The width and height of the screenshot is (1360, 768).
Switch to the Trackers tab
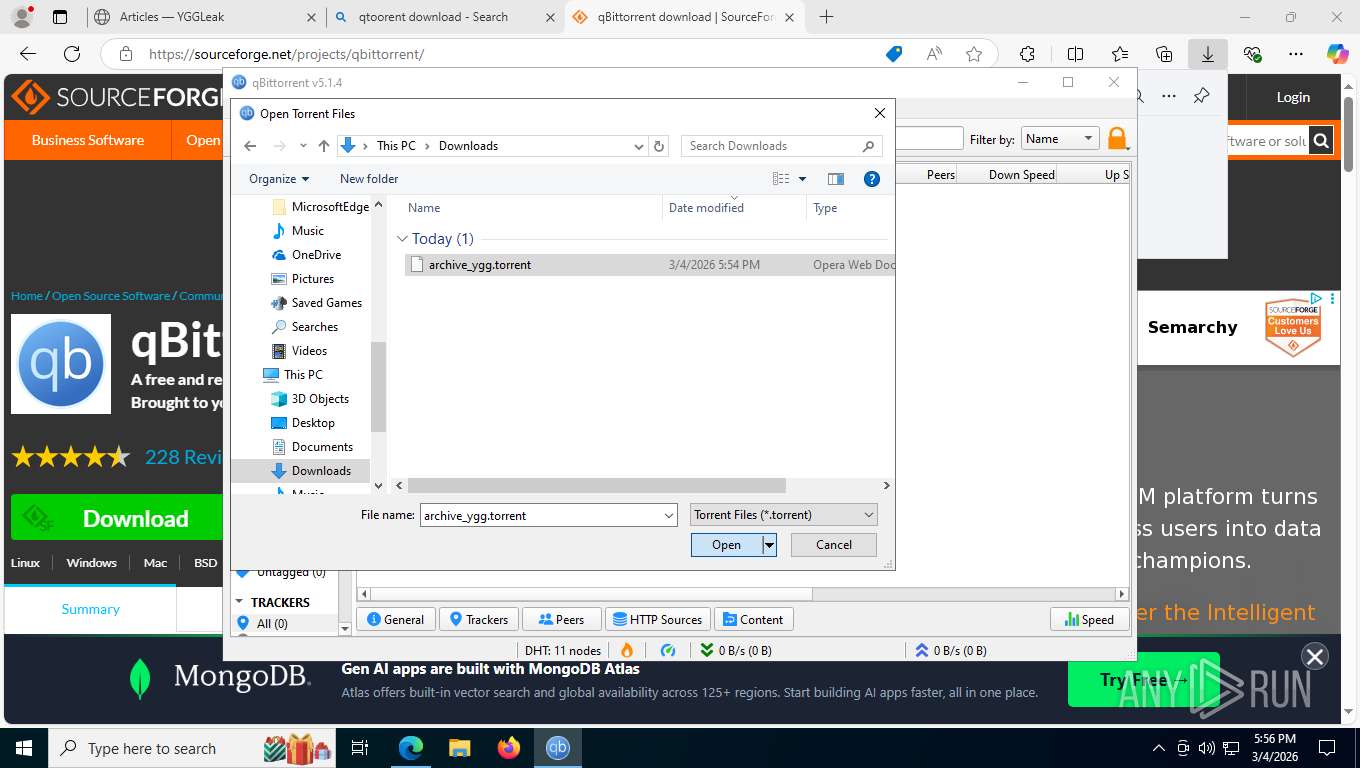(479, 620)
